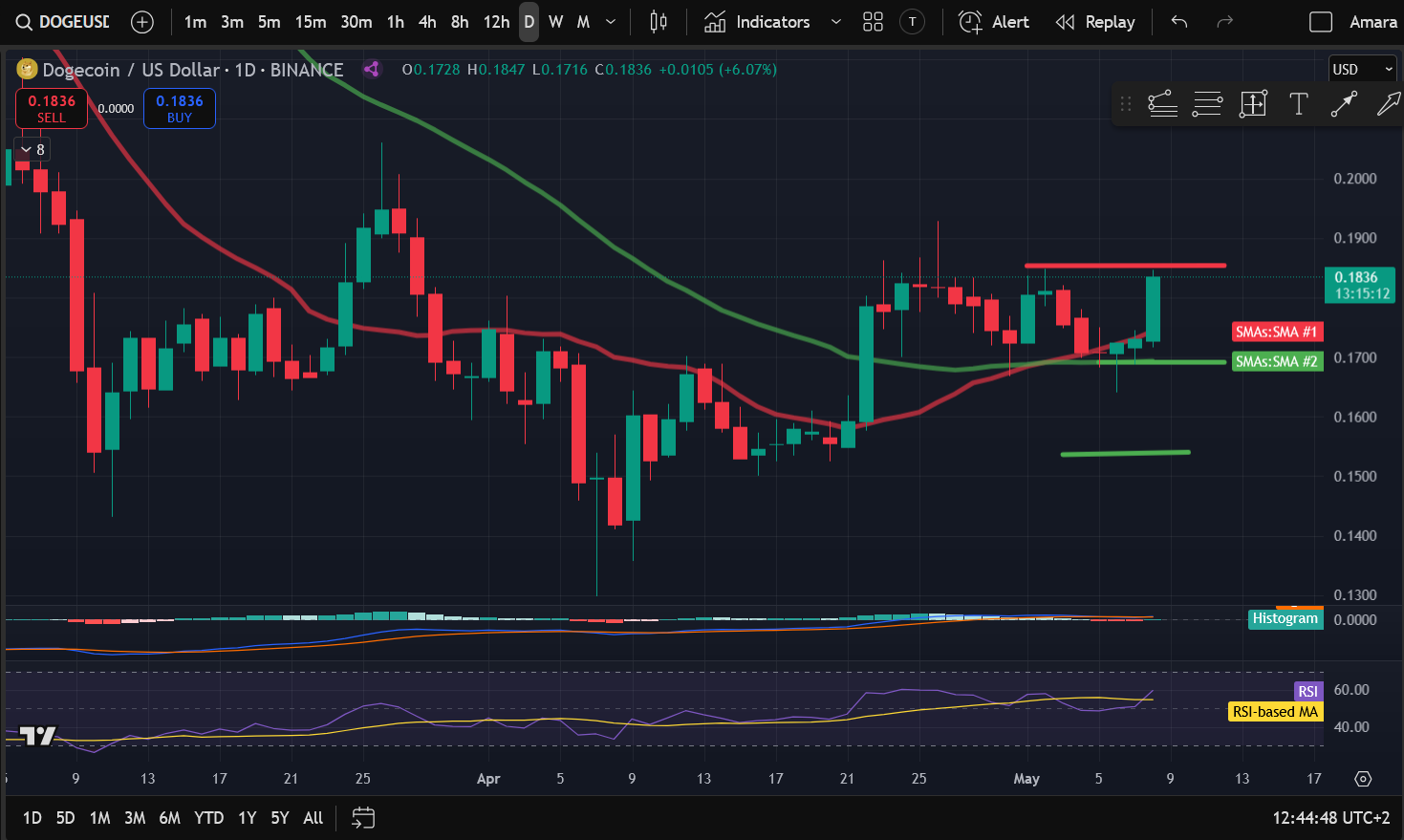Create an Alert from the top toolbar

pos(994,22)
